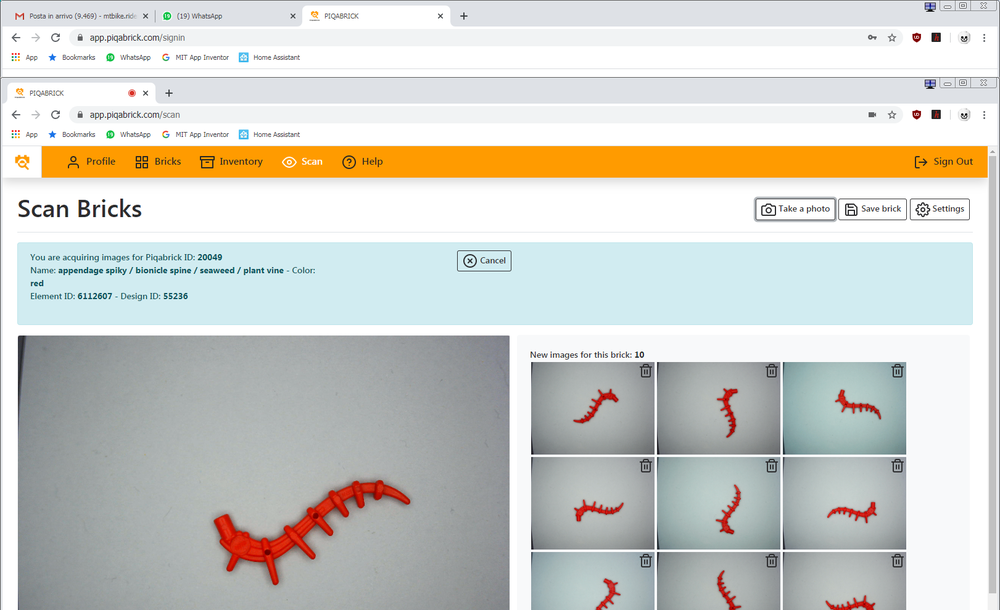Select PIQABRICK tab in the background window

375,16
